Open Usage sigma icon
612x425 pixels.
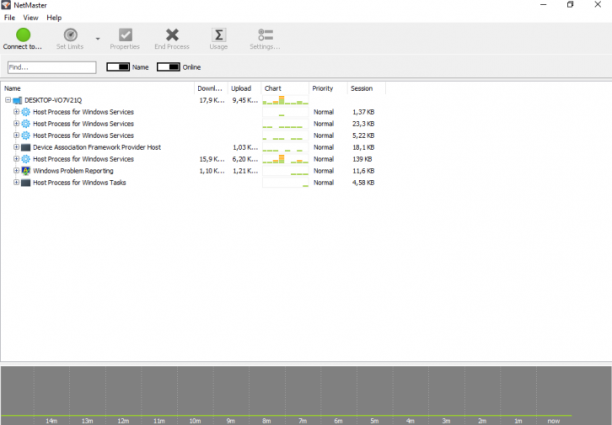point(219,35)
